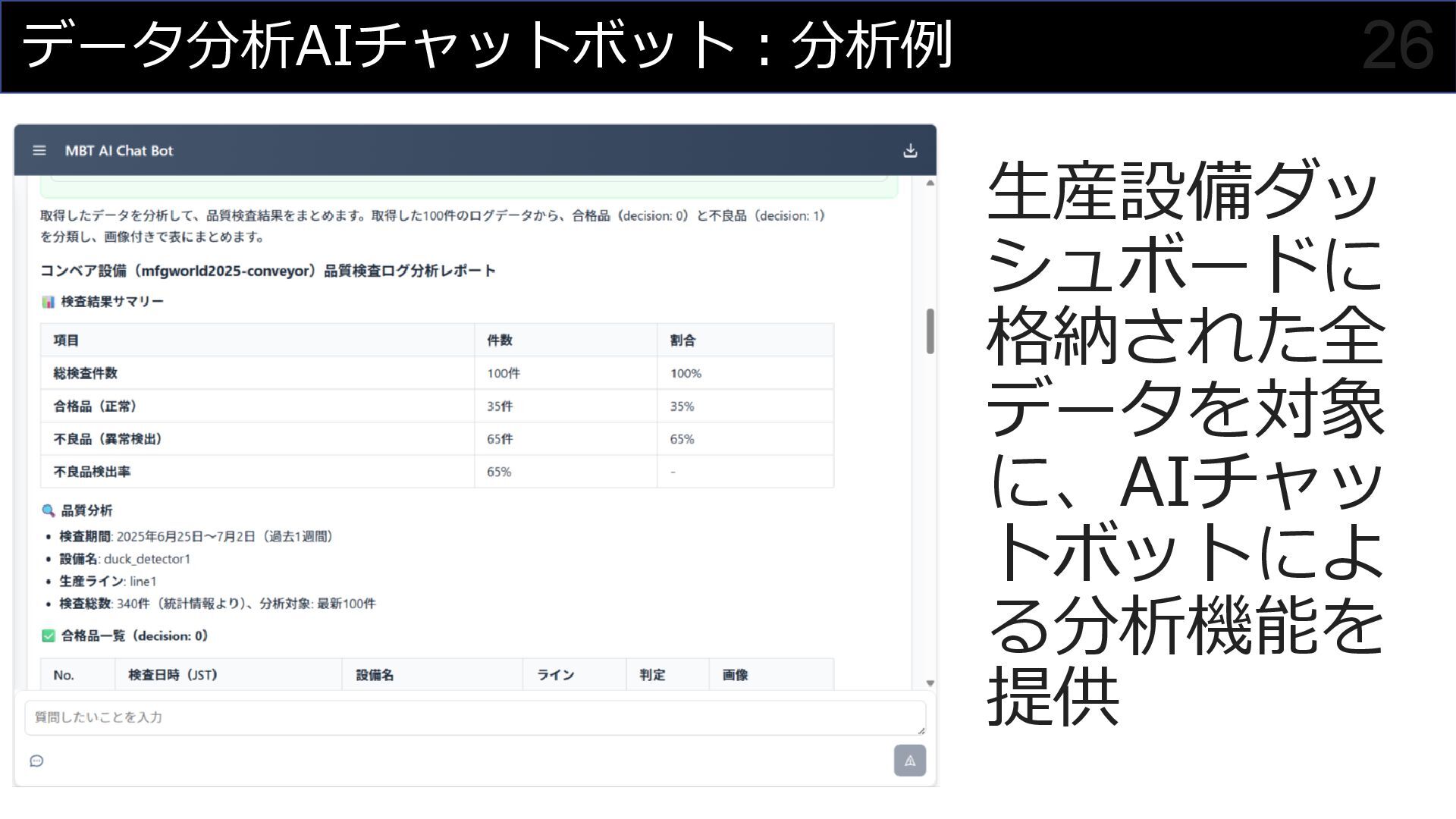This screenshot has width=1456, height=819.
Task: Click the 検査日時 (JST) column header
Action: pos(173,675)
